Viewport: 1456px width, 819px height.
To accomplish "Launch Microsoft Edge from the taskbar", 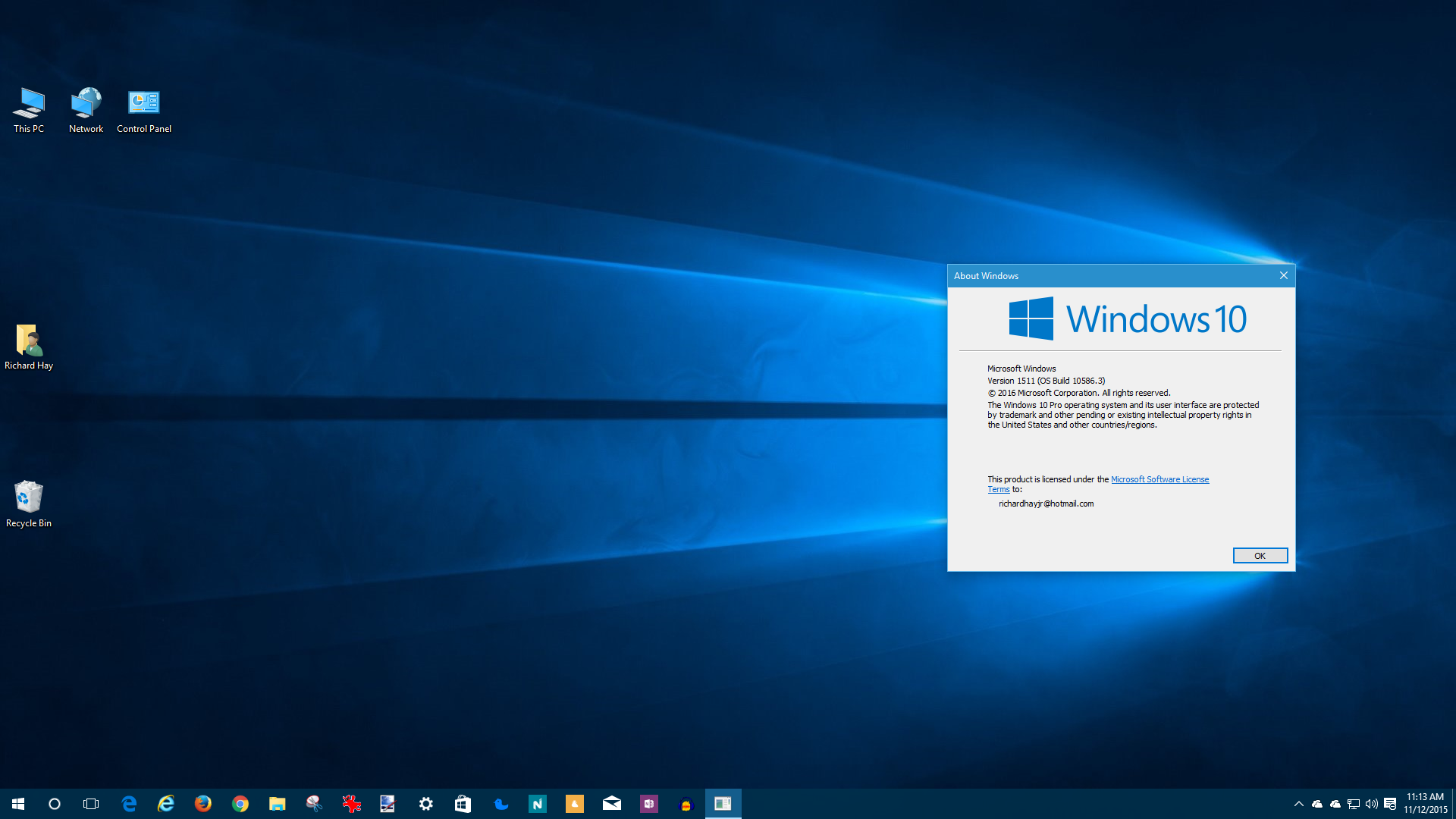I will click(x=129, y=804).
